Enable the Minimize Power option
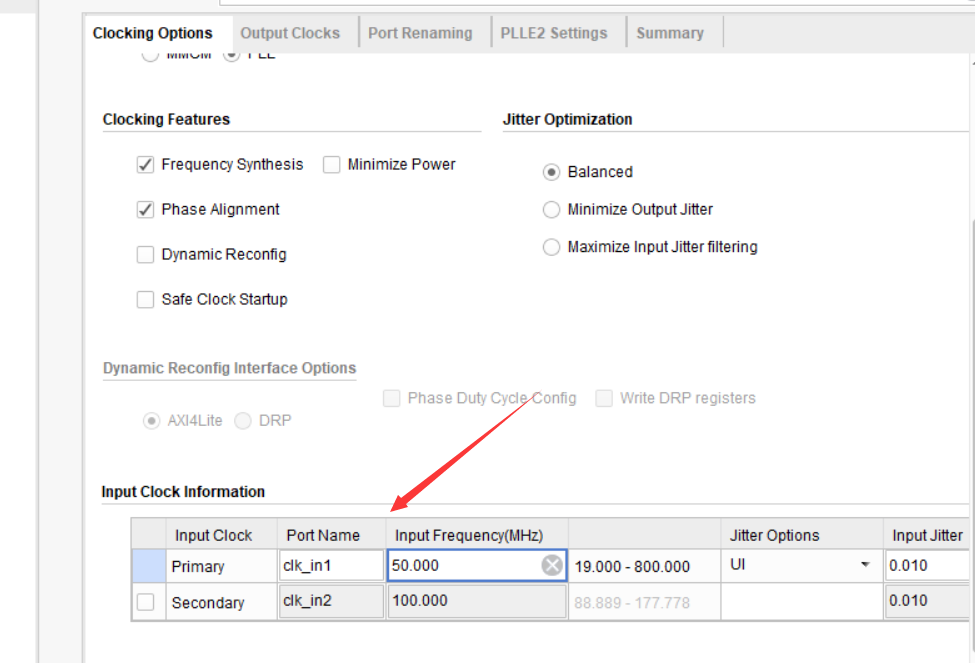This screenshot has height=663, width=975. point(331,164)
